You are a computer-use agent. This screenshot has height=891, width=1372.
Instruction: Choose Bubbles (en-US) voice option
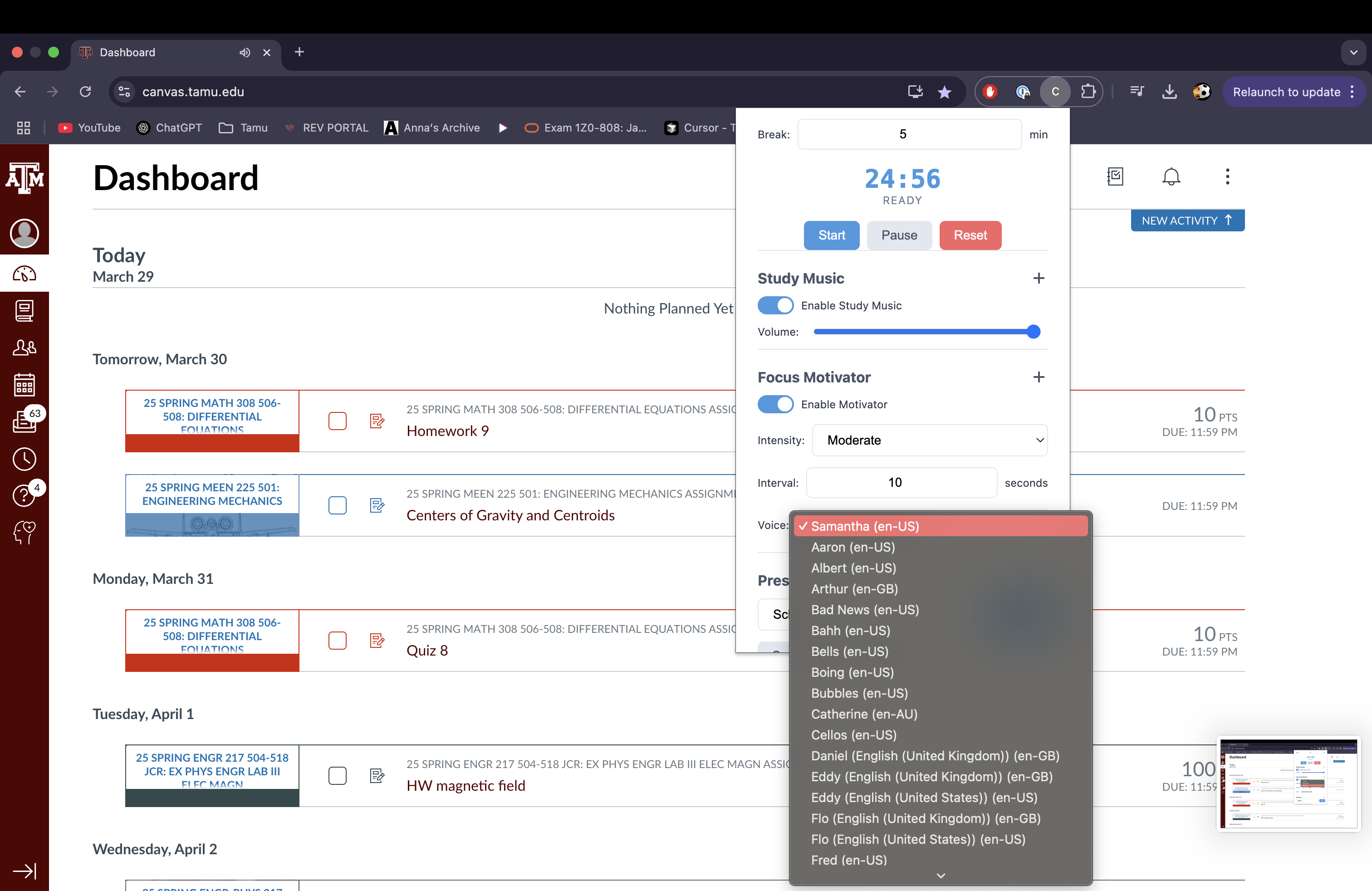[859, 693]
